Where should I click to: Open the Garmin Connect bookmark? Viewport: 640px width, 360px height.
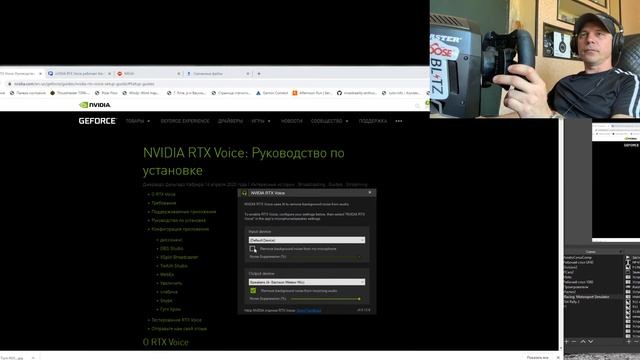pyautogui.click(x=272, y=93)
